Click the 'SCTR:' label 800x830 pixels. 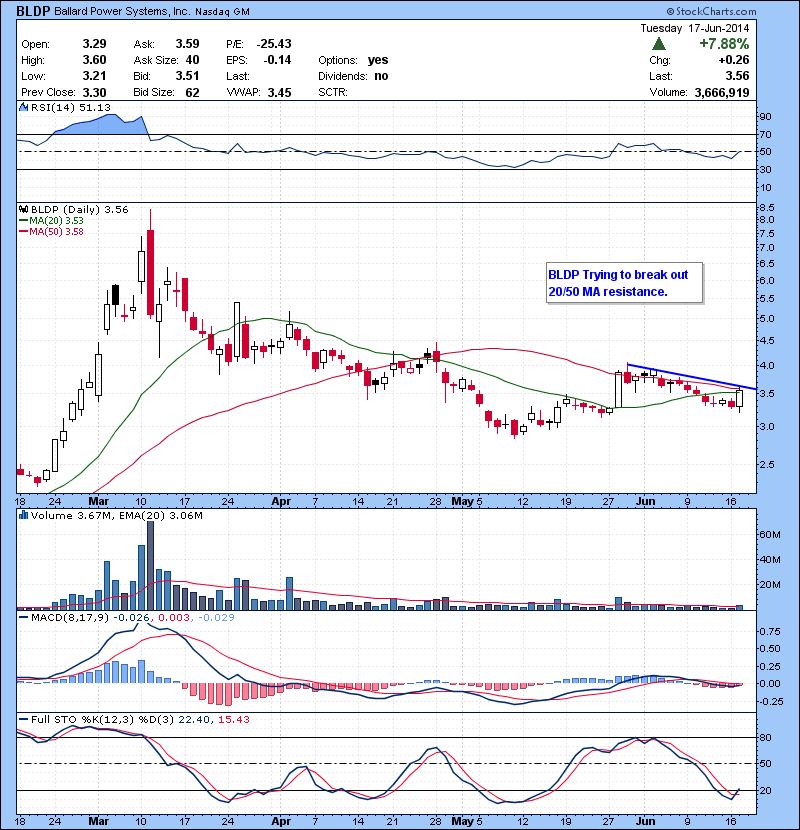click(x=333, y=93)
